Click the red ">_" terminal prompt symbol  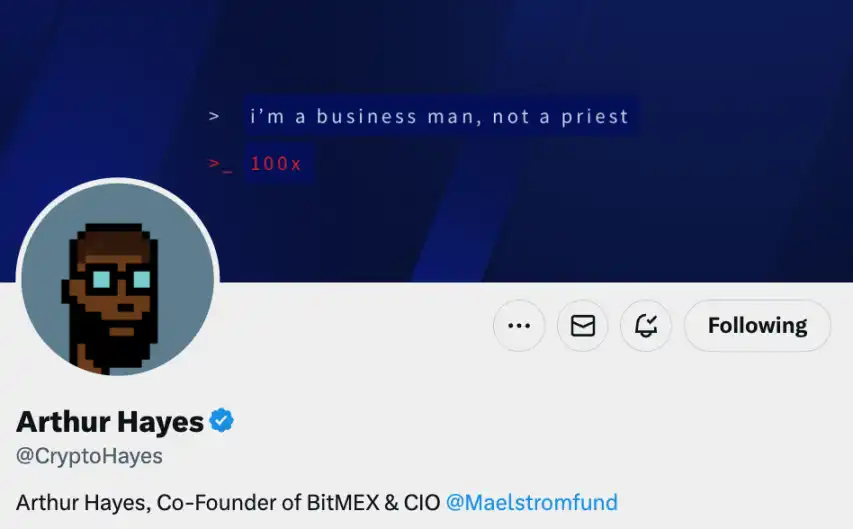click(x=220, y=164)
